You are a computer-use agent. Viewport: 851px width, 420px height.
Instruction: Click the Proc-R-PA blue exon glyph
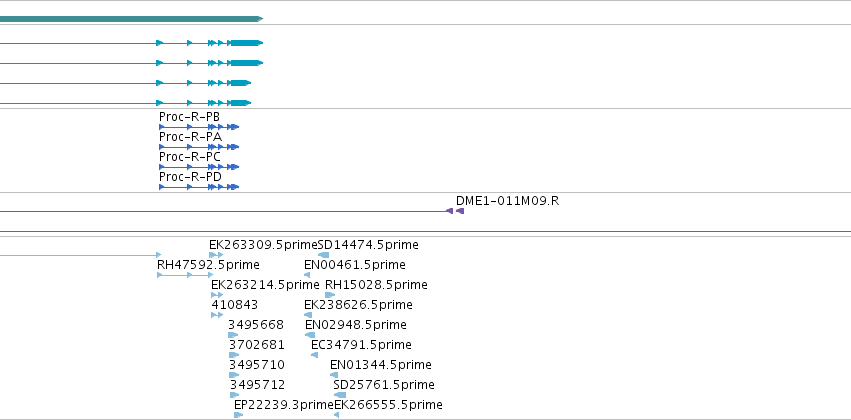point(199,147)
